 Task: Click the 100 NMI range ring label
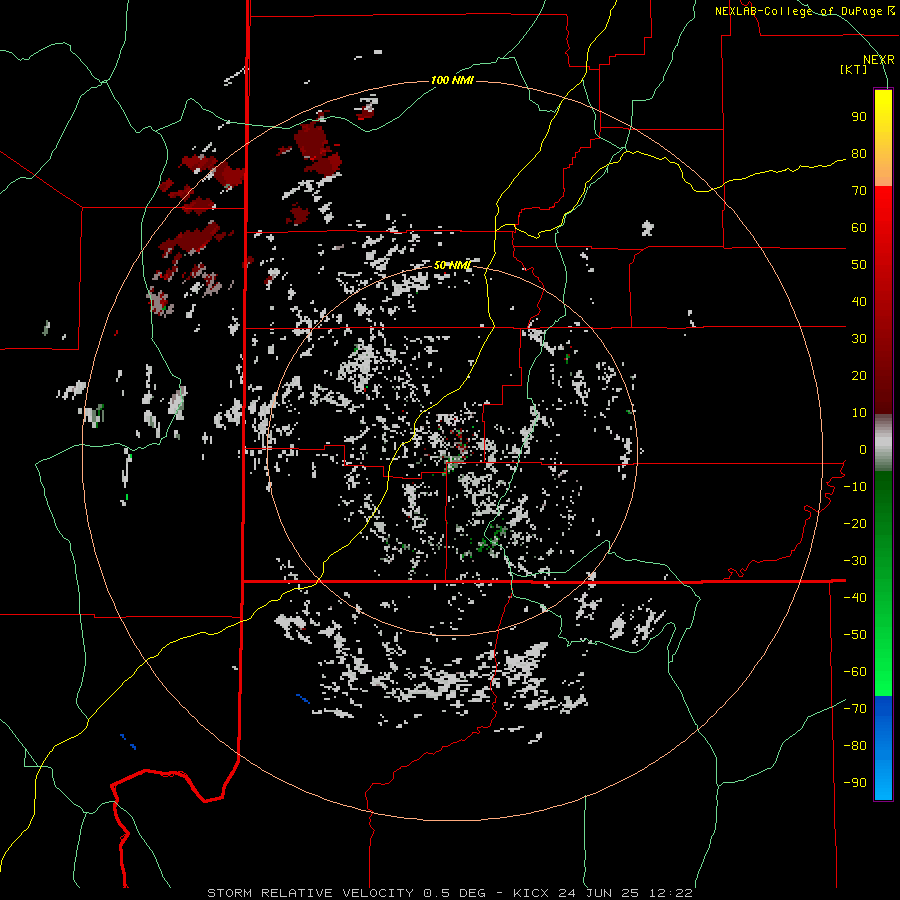[x=452, y=80]
